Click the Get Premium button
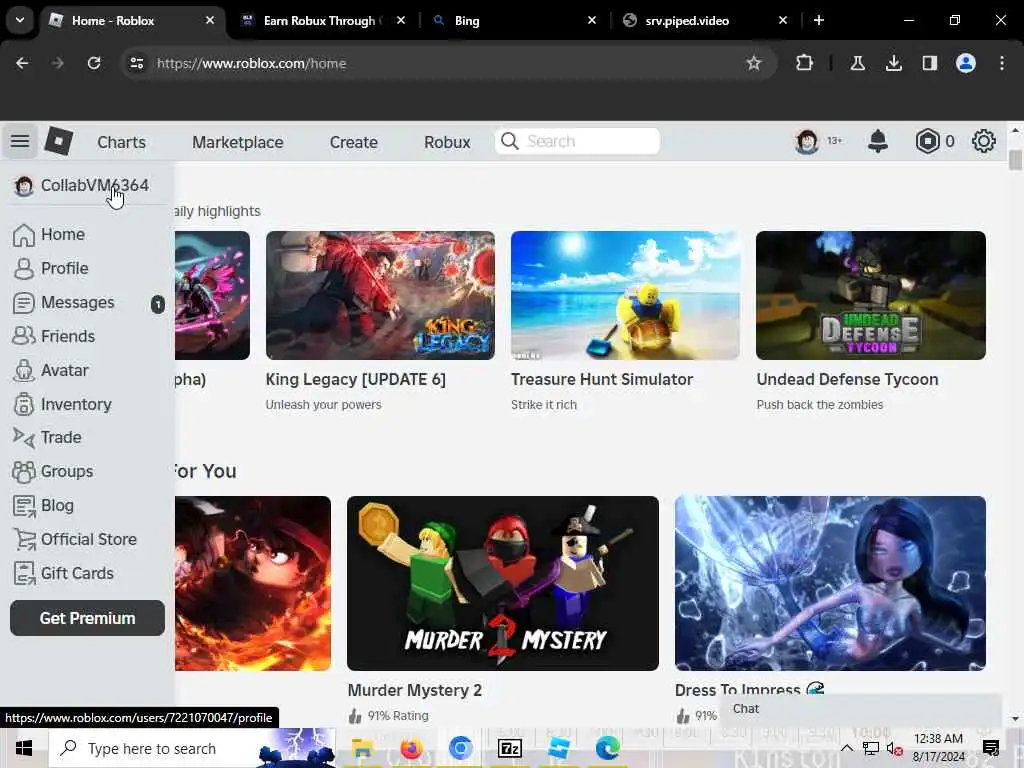1024x768 pixels. pos(88,618)
